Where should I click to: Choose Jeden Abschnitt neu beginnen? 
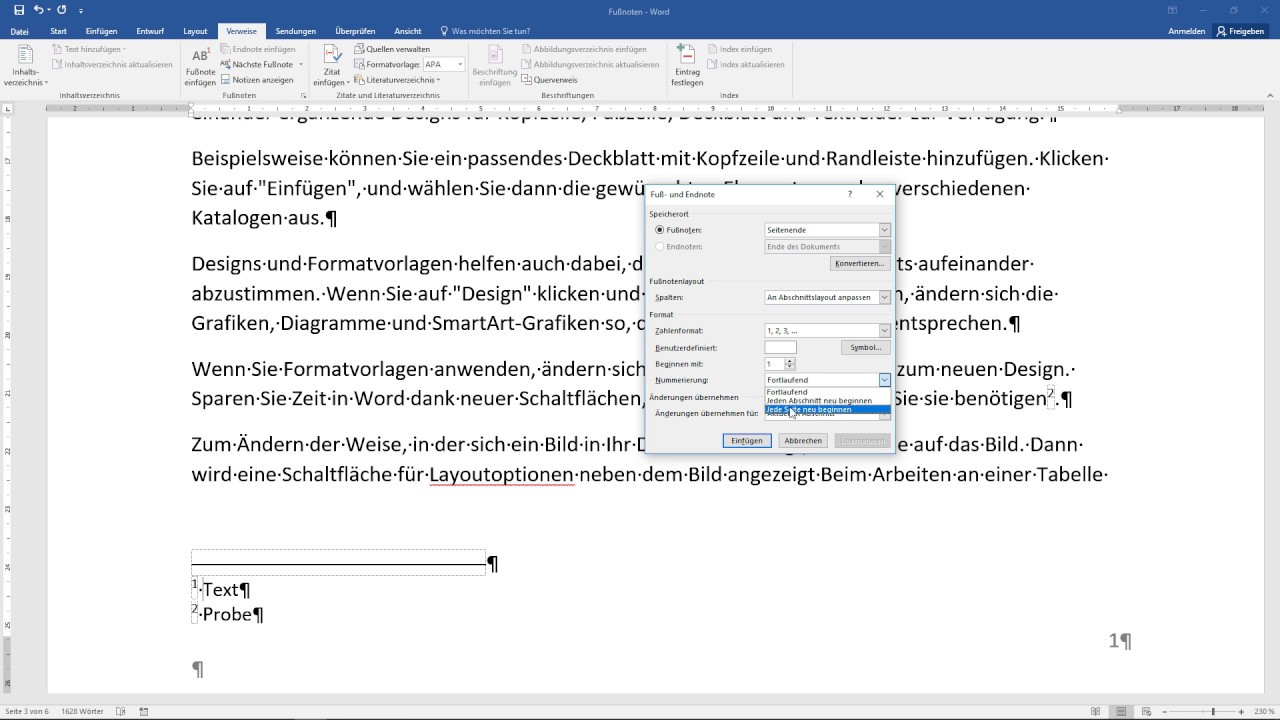coord(827,401)
